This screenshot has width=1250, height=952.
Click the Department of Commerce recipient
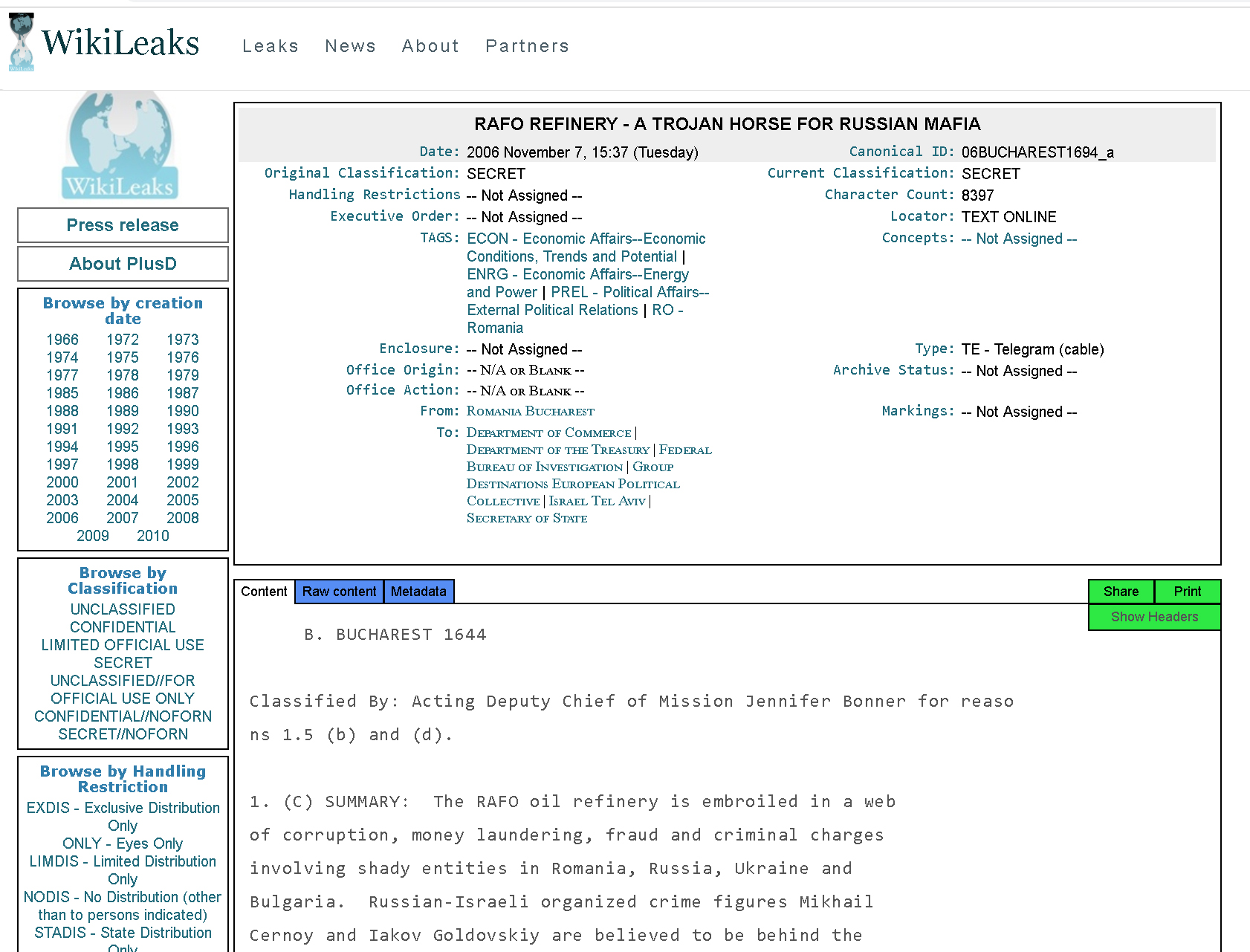(548, 433)
